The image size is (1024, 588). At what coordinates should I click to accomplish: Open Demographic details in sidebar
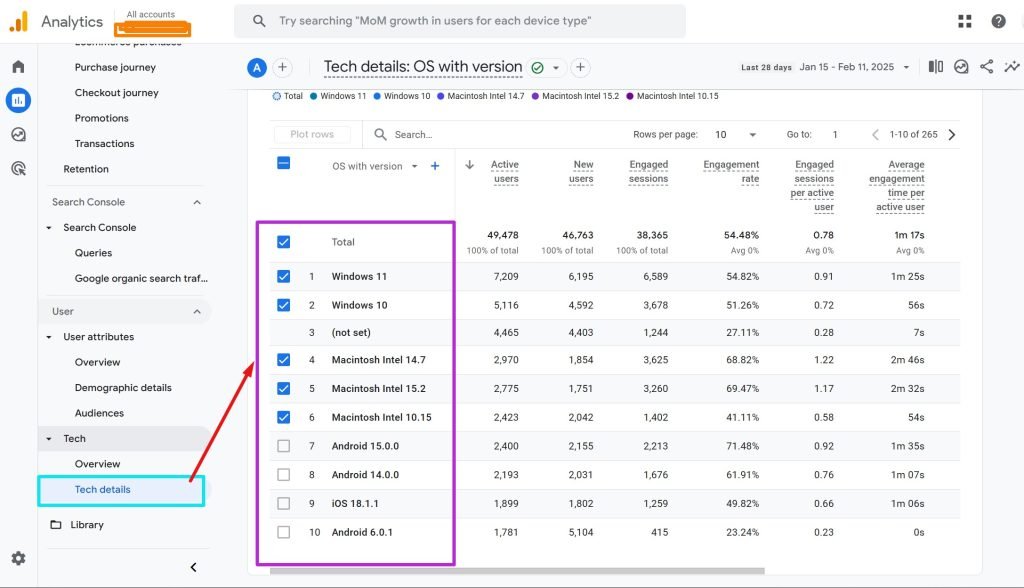coord(123,388)
